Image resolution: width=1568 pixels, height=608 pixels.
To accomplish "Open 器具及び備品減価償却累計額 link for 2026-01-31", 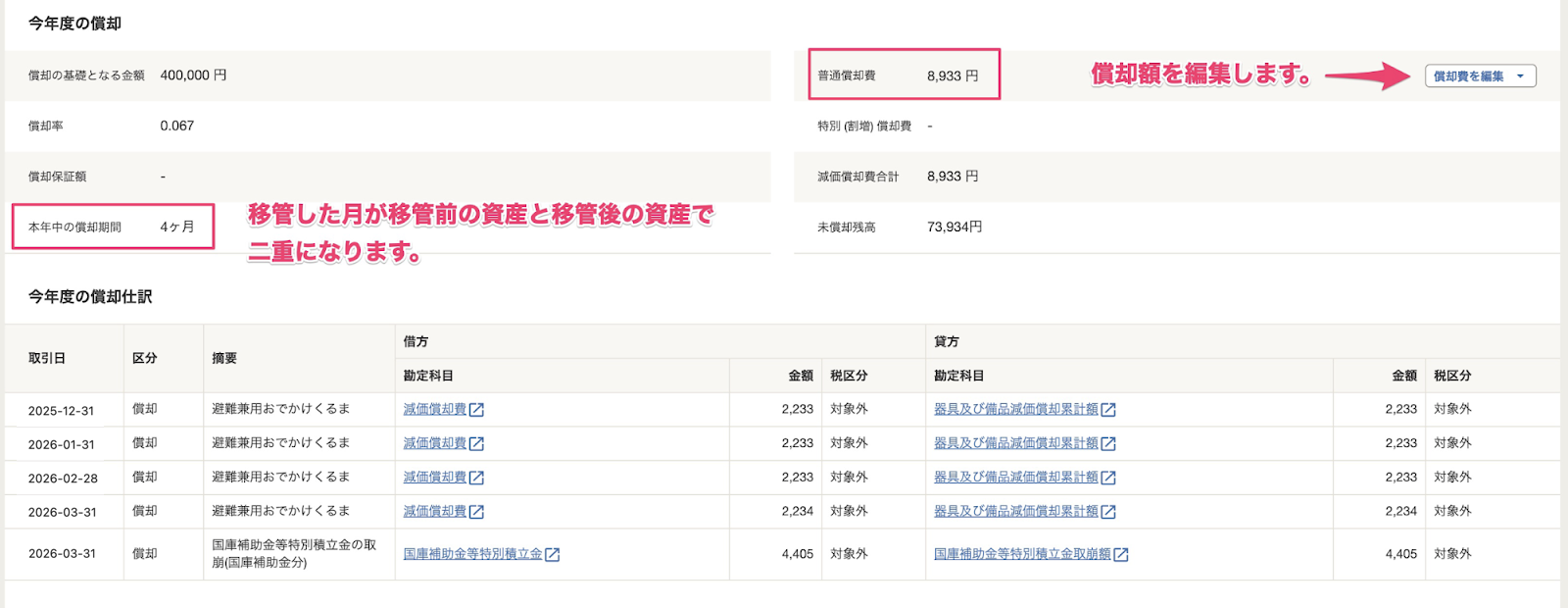I will [1016, 443].
